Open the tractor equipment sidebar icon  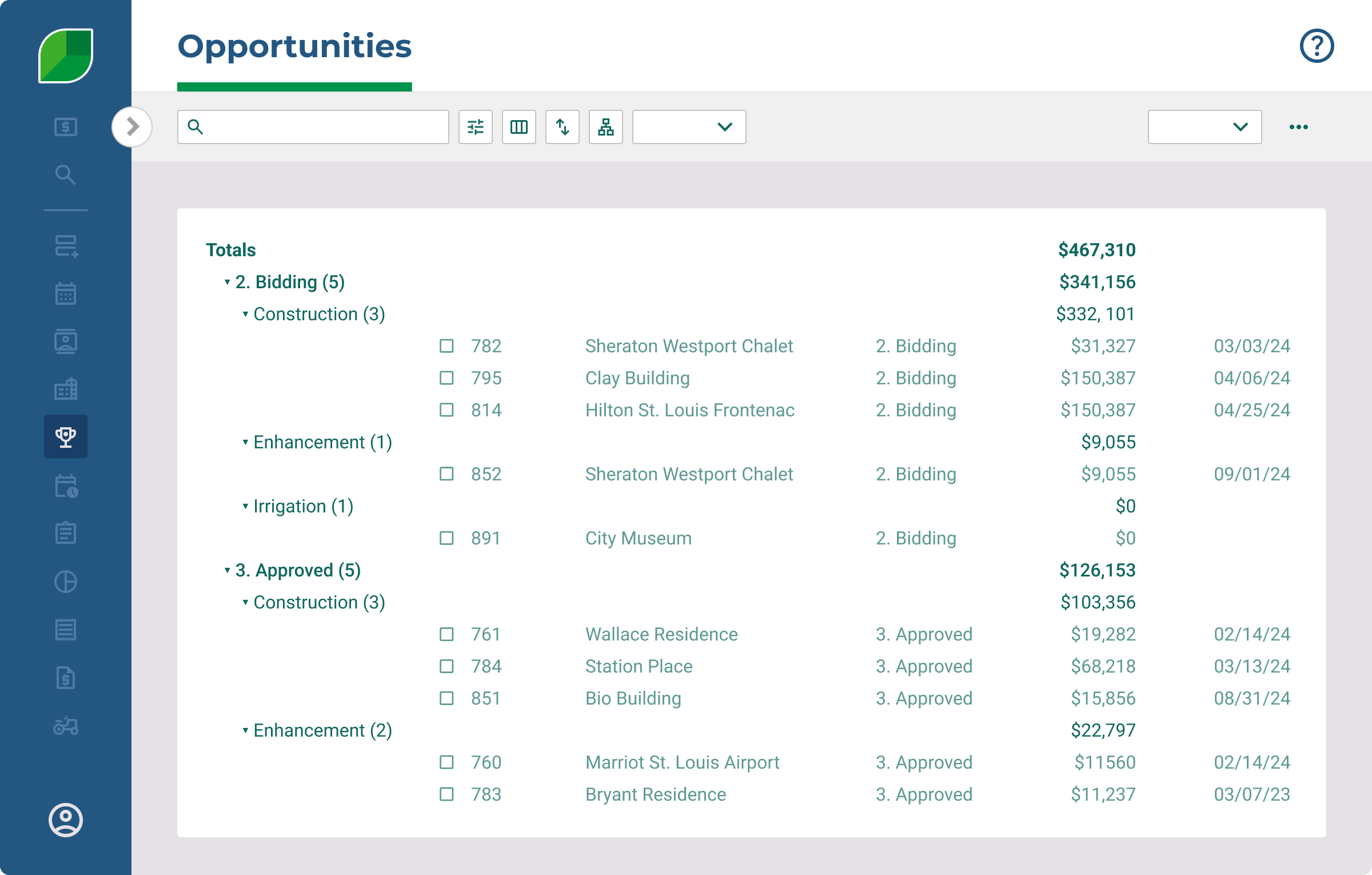[66, 726]
